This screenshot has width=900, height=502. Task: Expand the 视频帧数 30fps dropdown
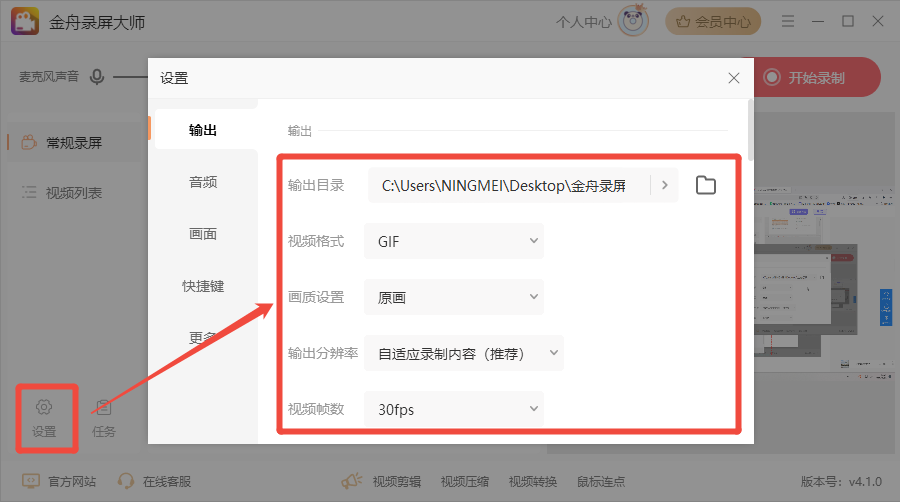454,409
